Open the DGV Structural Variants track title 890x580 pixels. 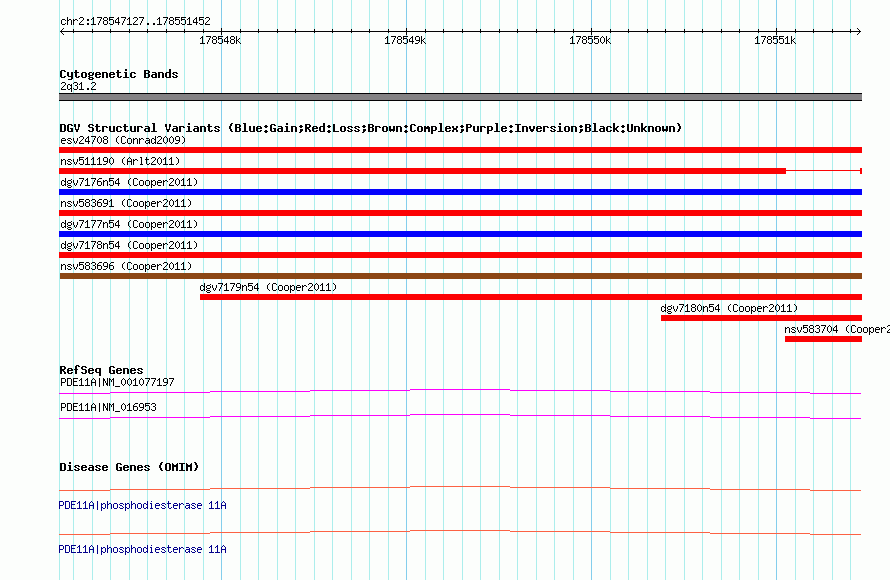pyautogui.click(x=371, y=128)
